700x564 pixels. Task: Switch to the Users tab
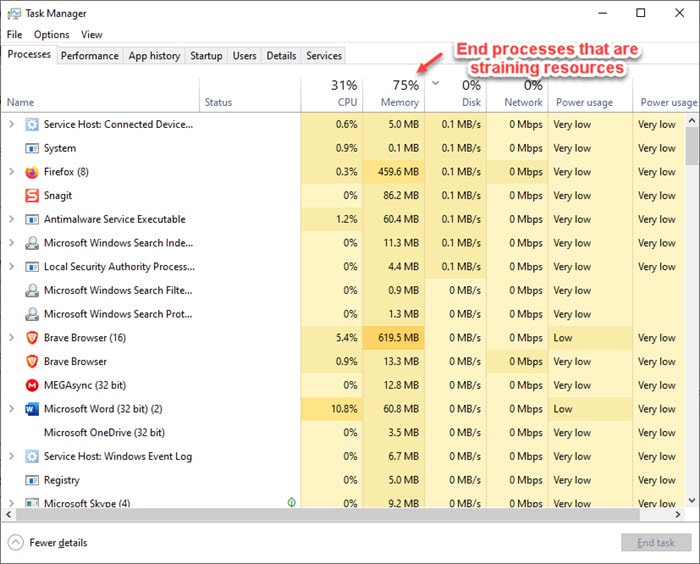point(245,55)
